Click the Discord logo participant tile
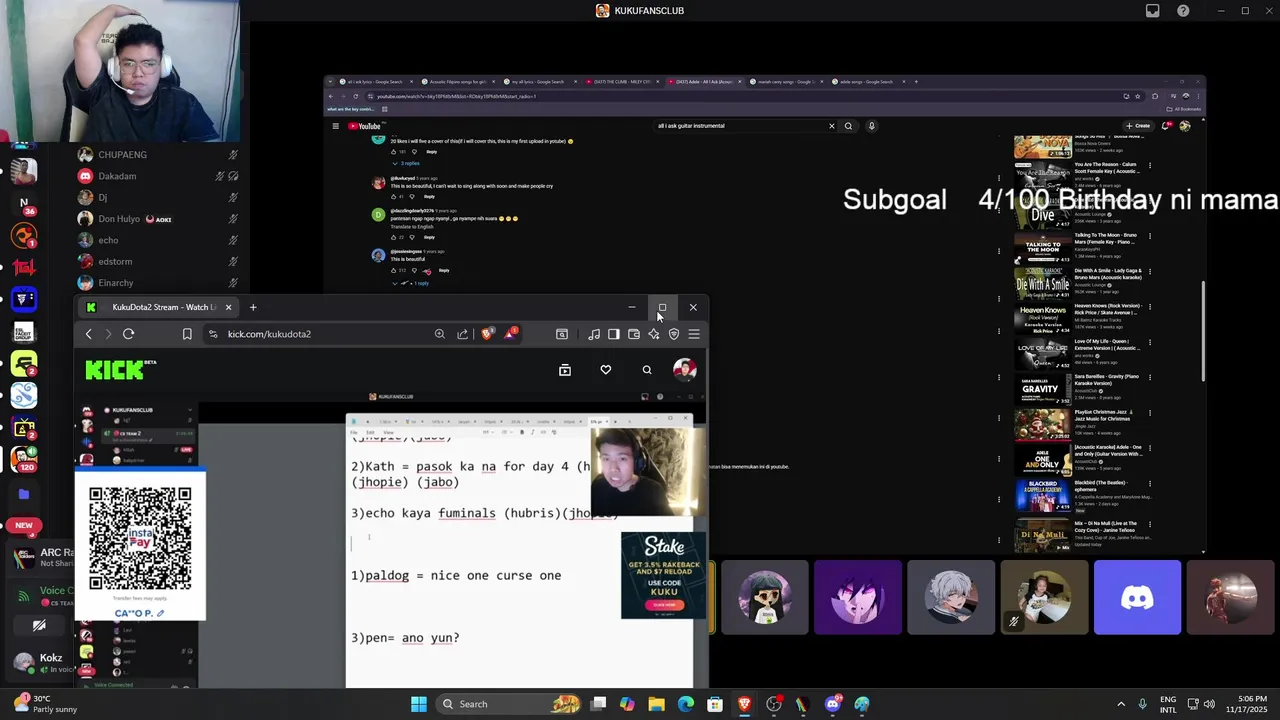 point(1137,598)
